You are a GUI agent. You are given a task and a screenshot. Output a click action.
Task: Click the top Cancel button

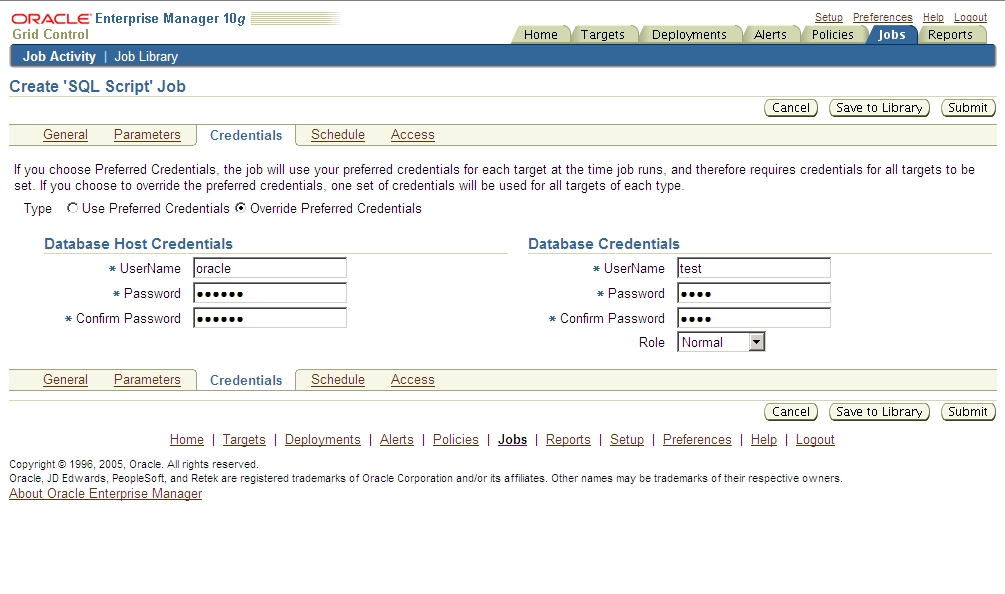pyautogui.click(x=791, y=108)
